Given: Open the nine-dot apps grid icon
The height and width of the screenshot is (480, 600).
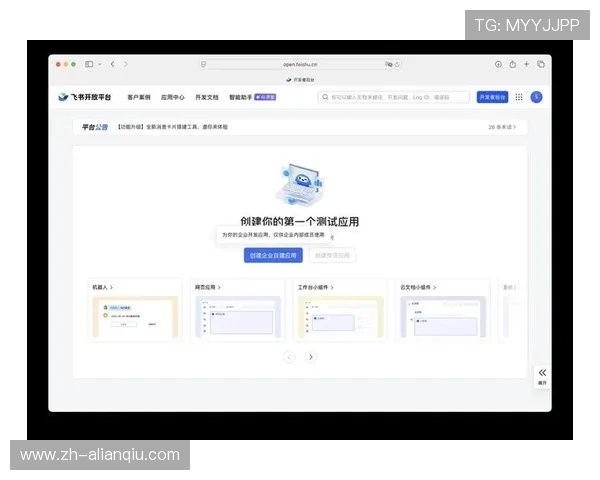Looking at the screenshot, I should click(x=519, y=97).
